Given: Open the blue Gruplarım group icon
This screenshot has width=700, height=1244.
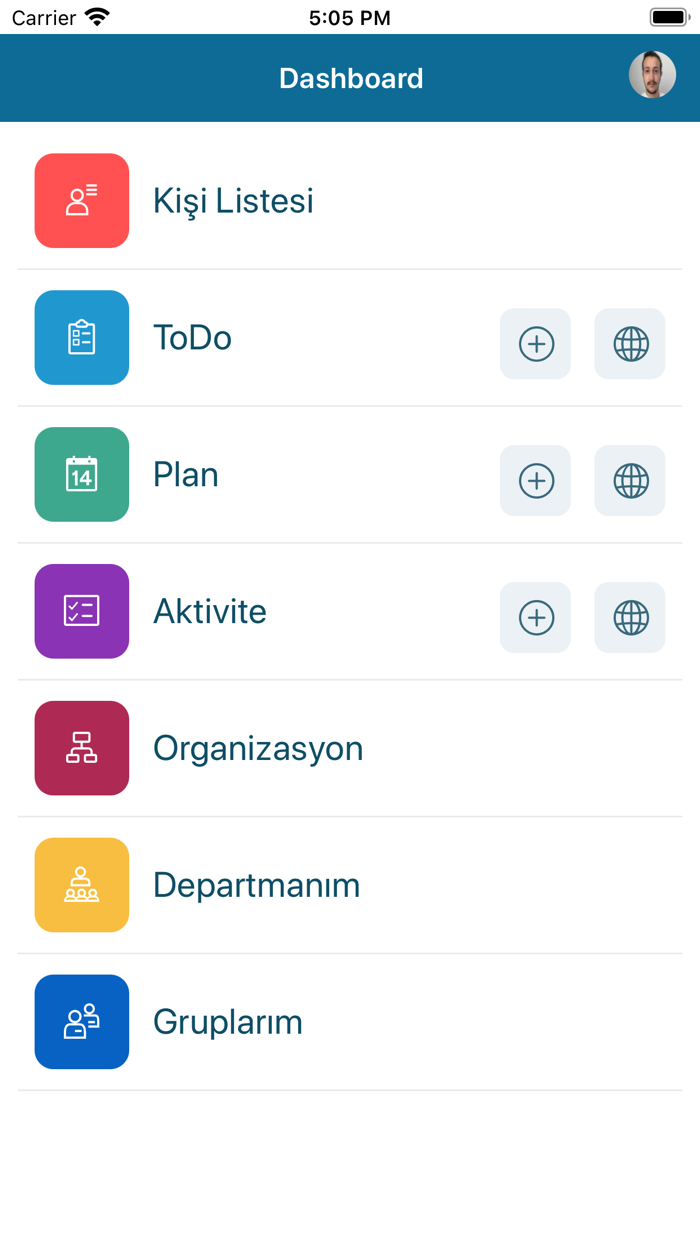Looking at the screenshot, I should (81, 1021).
